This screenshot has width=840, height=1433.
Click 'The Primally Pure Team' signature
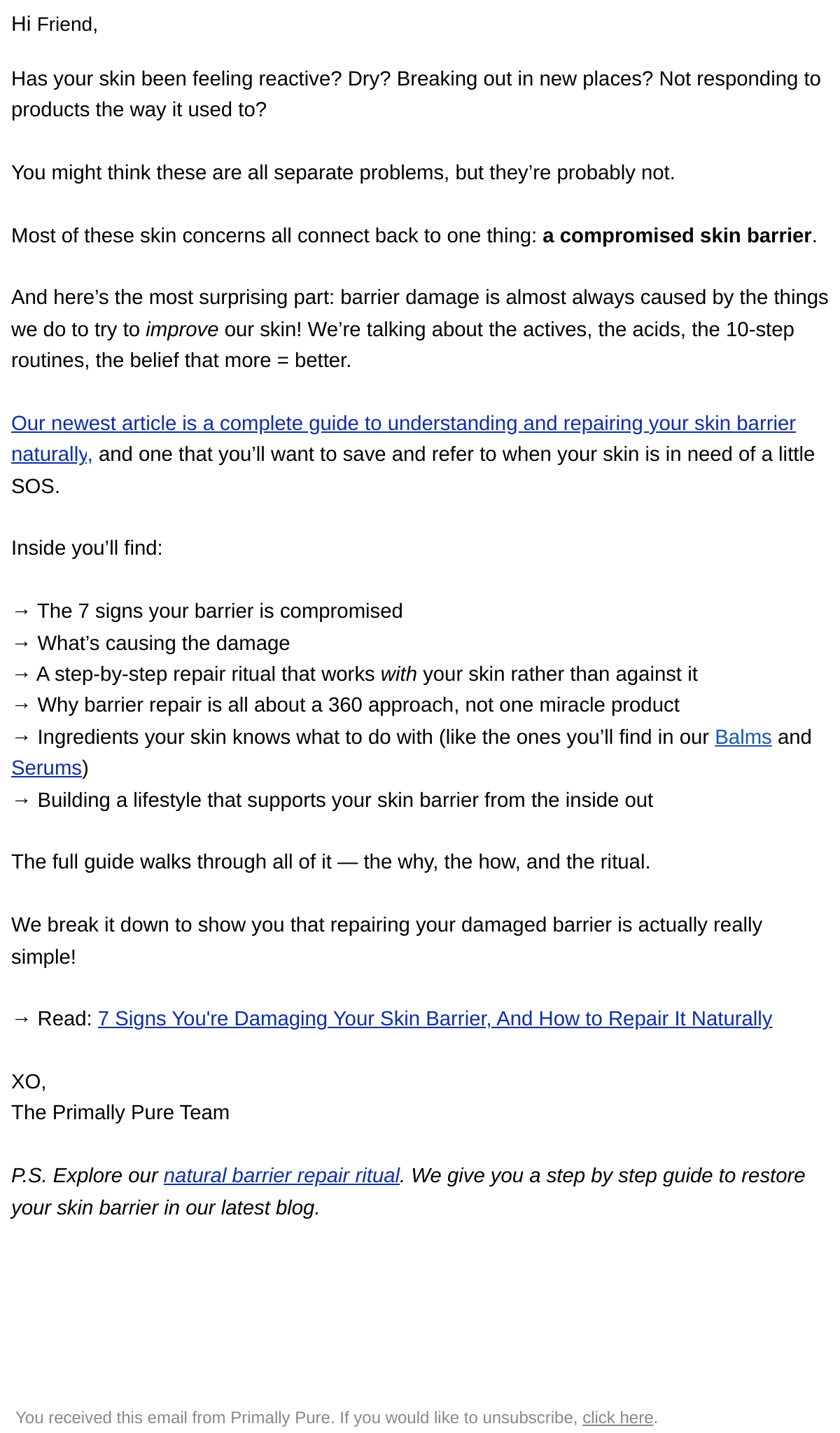pos(120,1113)
